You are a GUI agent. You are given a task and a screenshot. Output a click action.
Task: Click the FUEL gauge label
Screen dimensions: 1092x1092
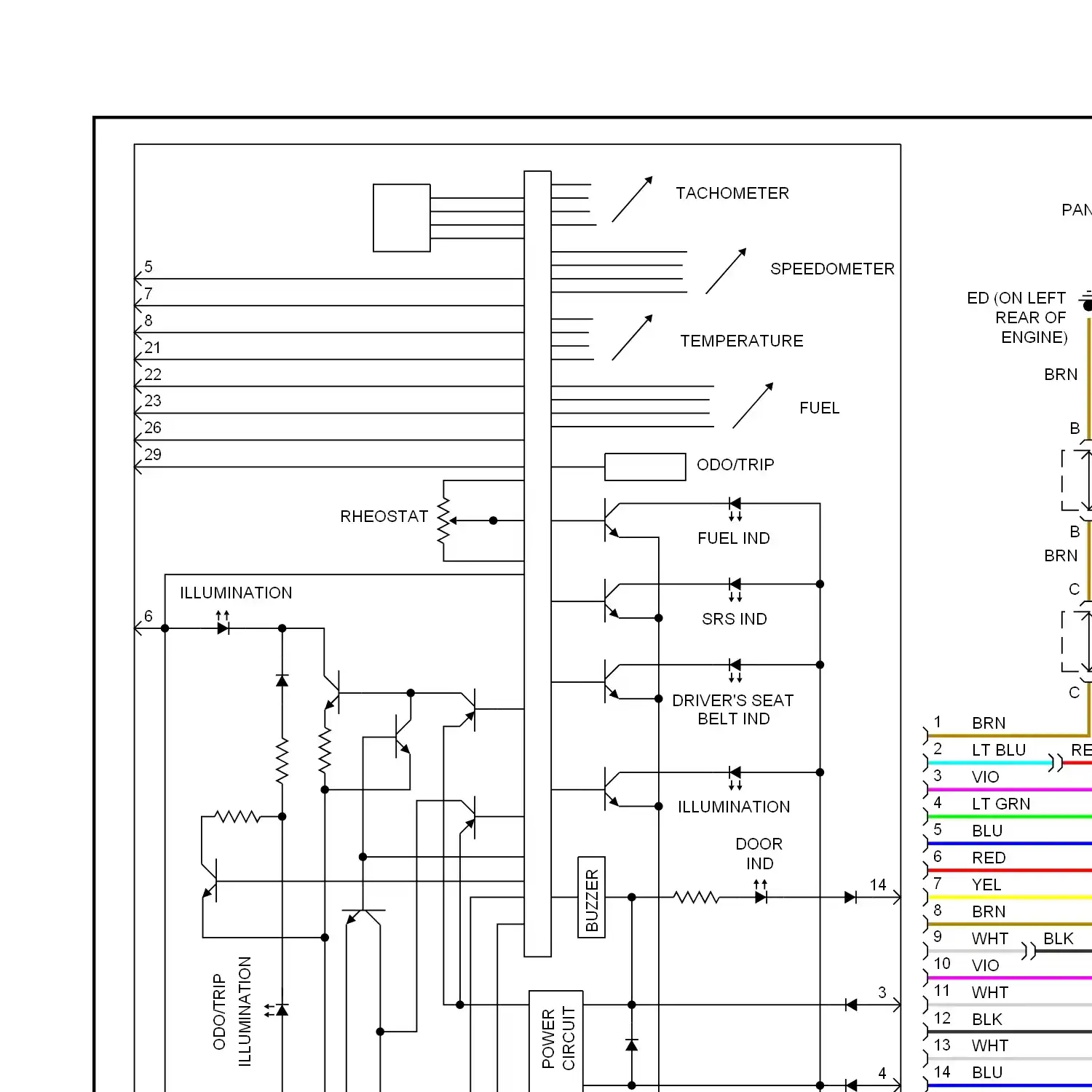(x=820, y=408)
